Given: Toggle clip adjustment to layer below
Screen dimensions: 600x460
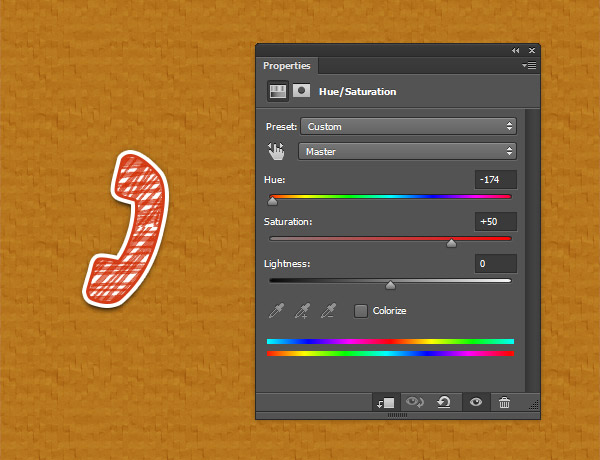Looking at the screenshot, I should coord(386,402).
